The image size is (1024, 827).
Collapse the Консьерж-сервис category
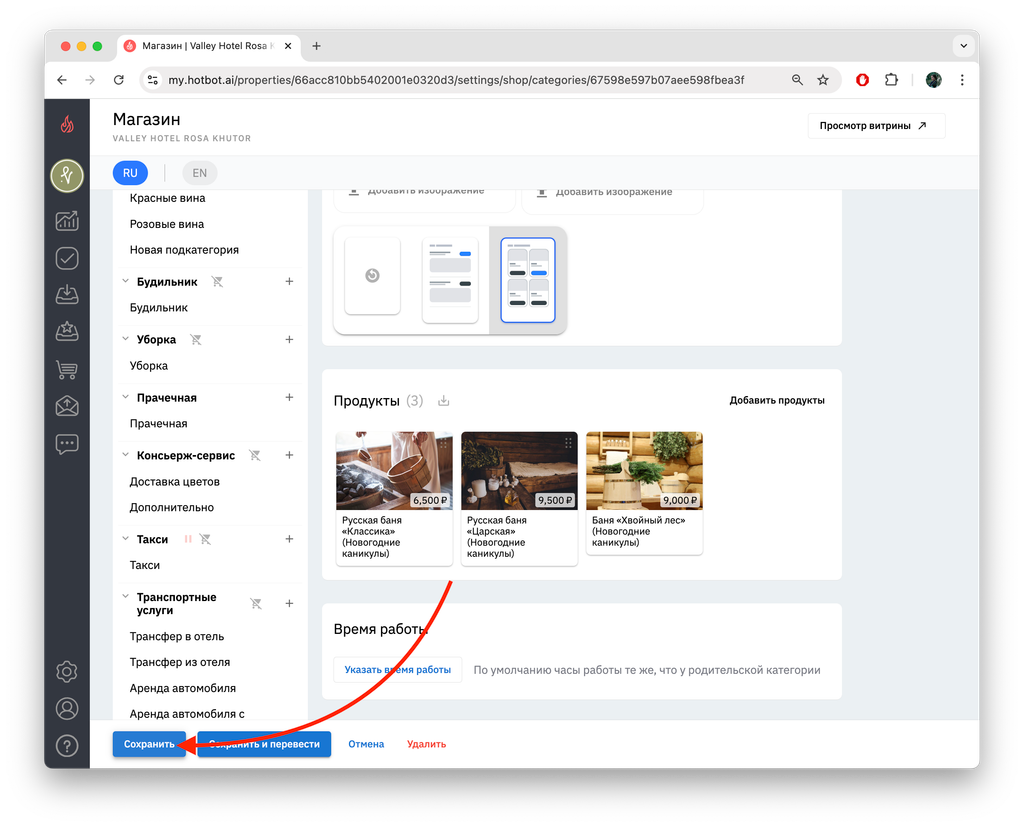125,455
